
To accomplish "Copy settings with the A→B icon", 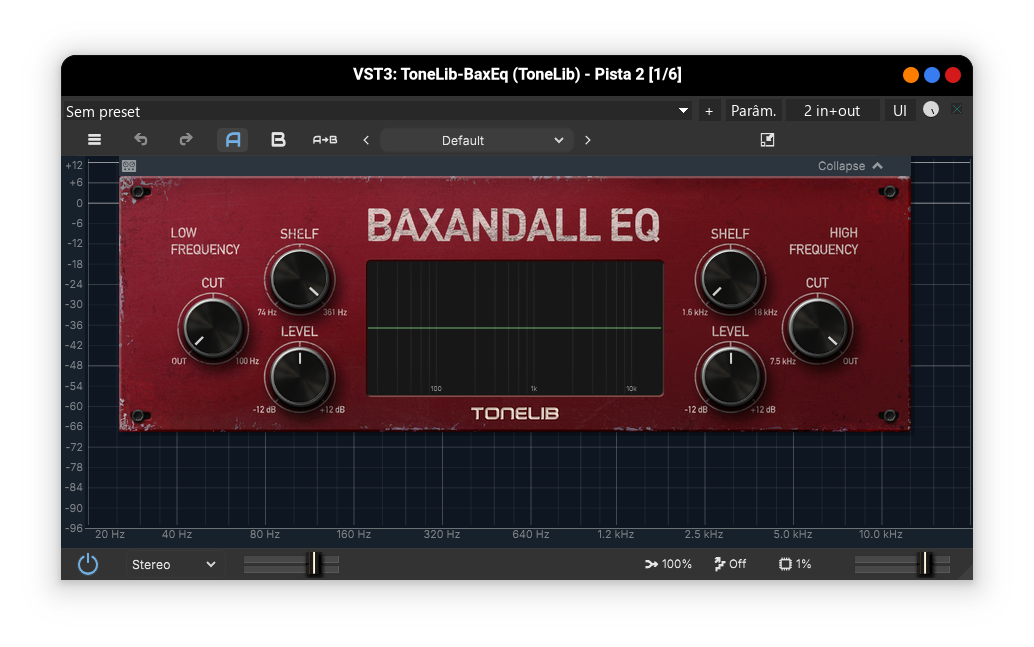I will [325, 140].
